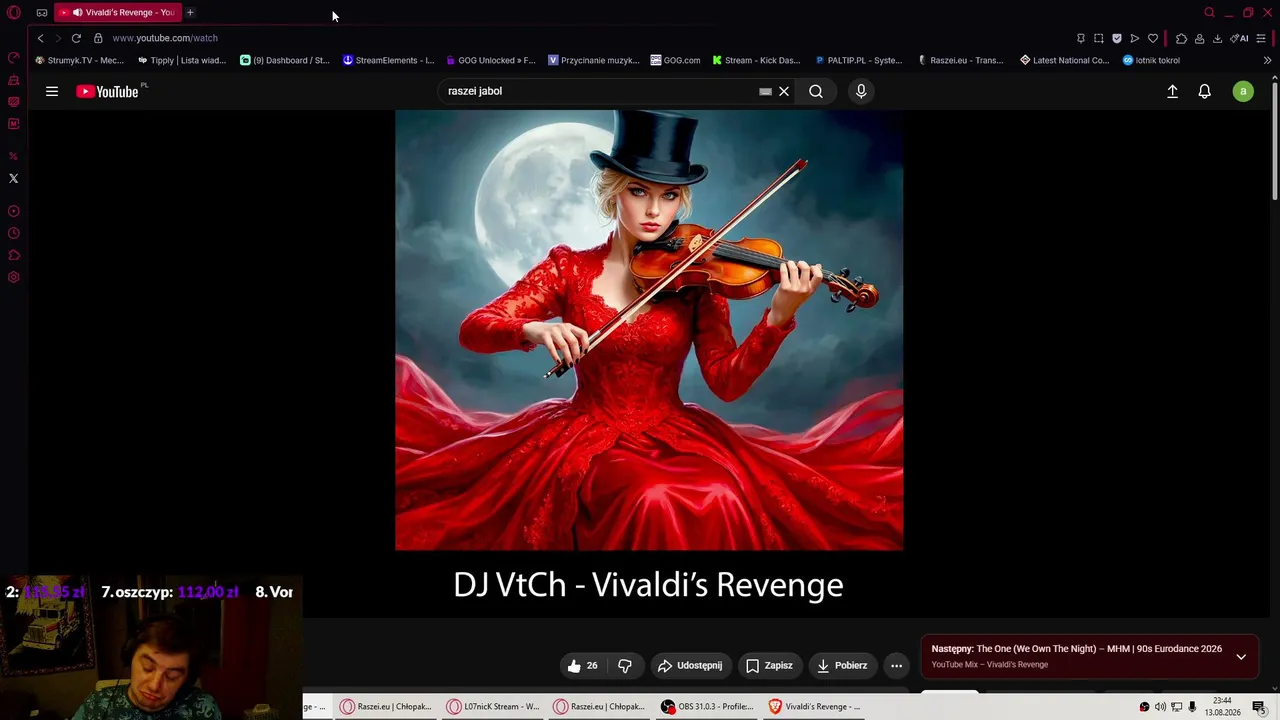
Task: Bookmark page with heart icon
Action: tap(1153, 38)
